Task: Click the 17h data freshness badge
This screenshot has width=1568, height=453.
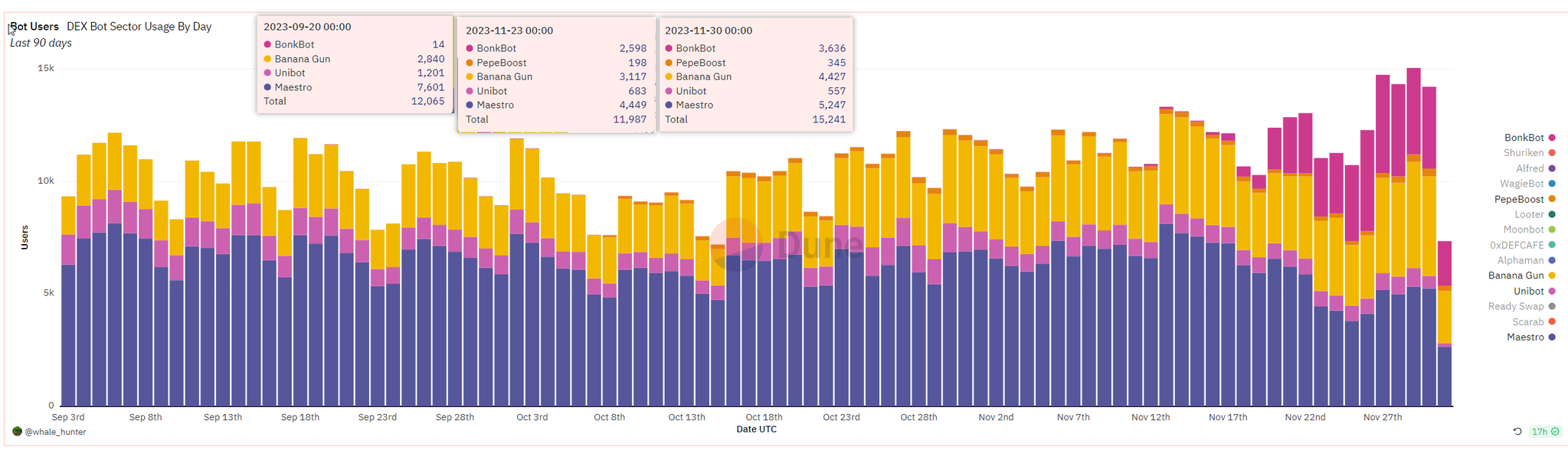Action: point(1544,432)
